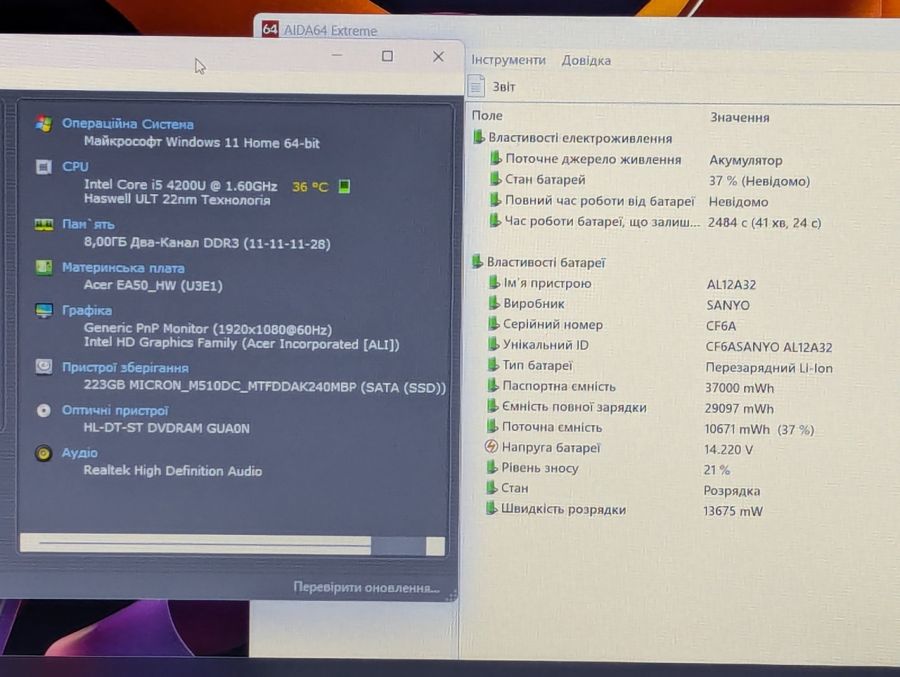Click the SANYO manufacturer value

pos(728,305)
